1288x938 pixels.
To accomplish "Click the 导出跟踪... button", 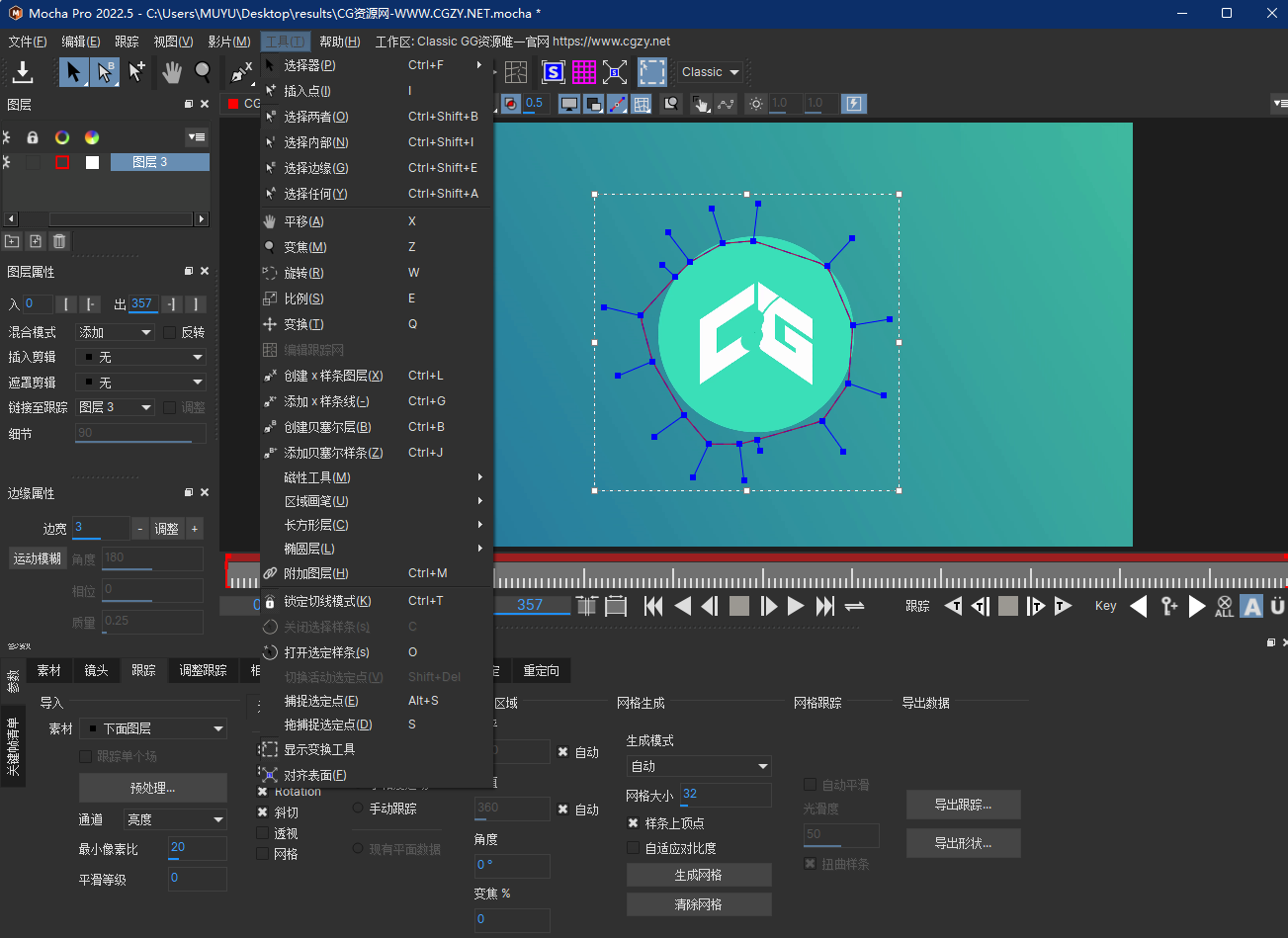I will [x=963, y=805].
